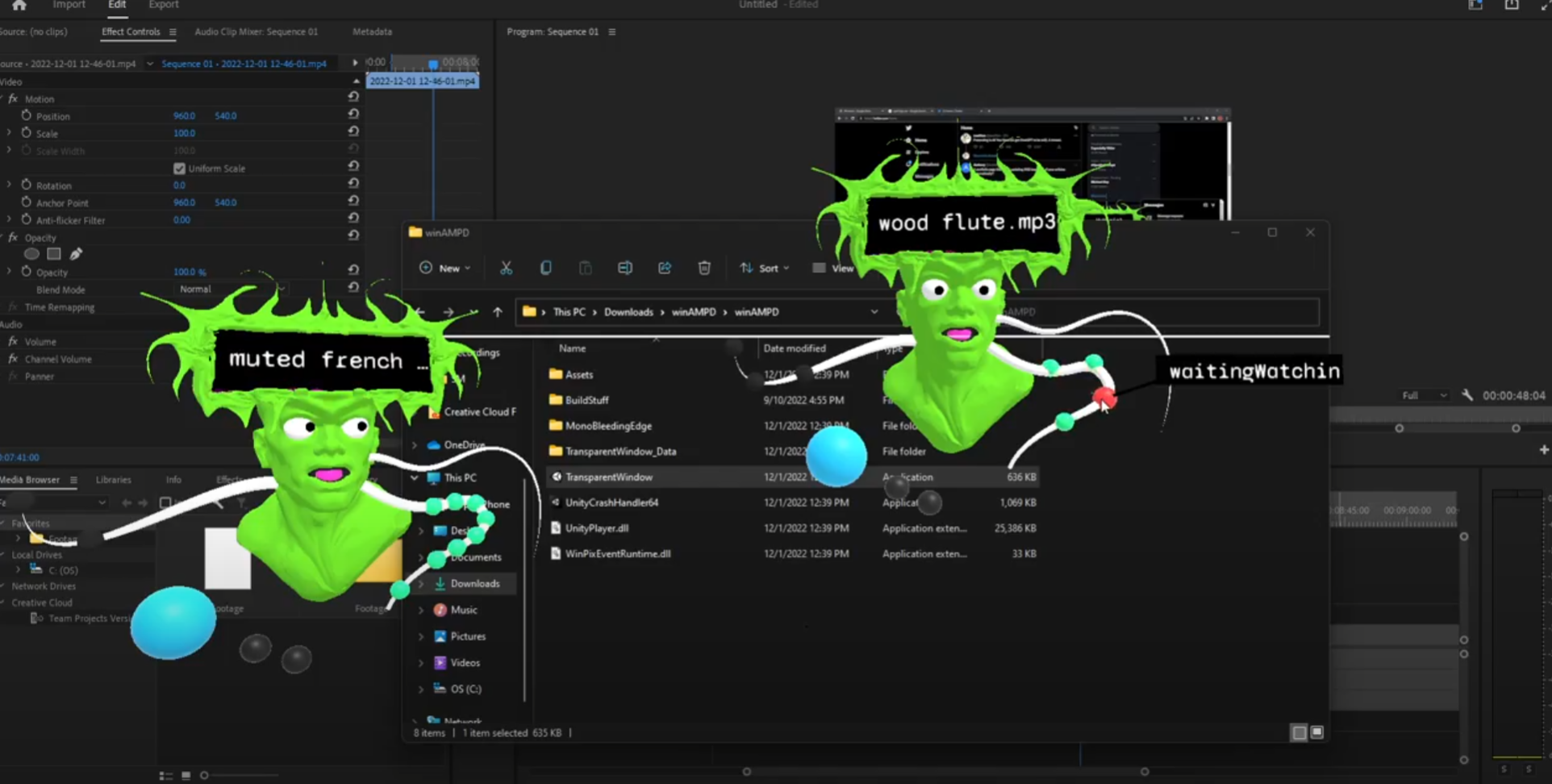Open the Export workspace tab
1552x784 pixels.
pos(164,5)
